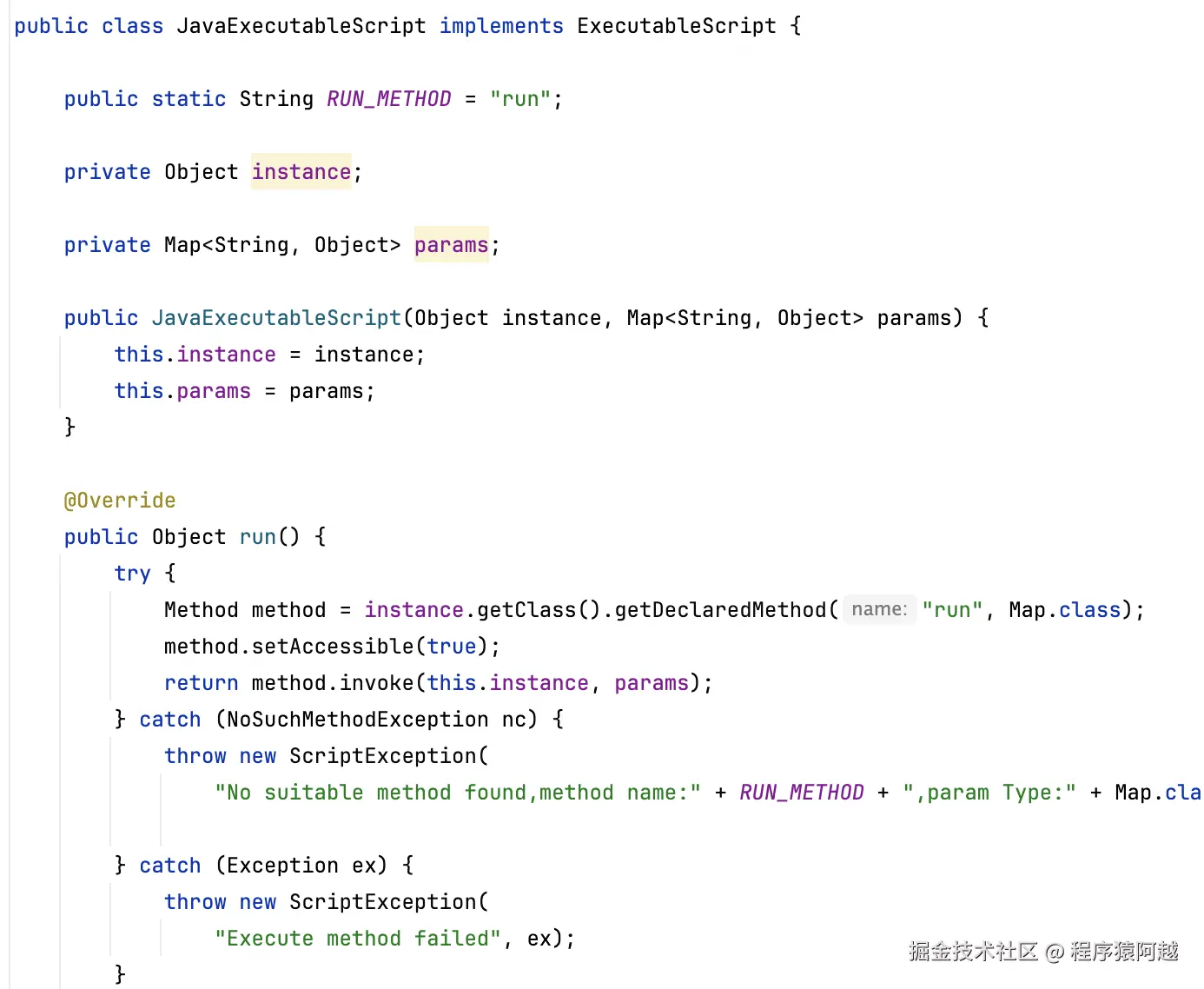
Task: Click the "Execute method failed" string literal
Action: click(358, 939)
